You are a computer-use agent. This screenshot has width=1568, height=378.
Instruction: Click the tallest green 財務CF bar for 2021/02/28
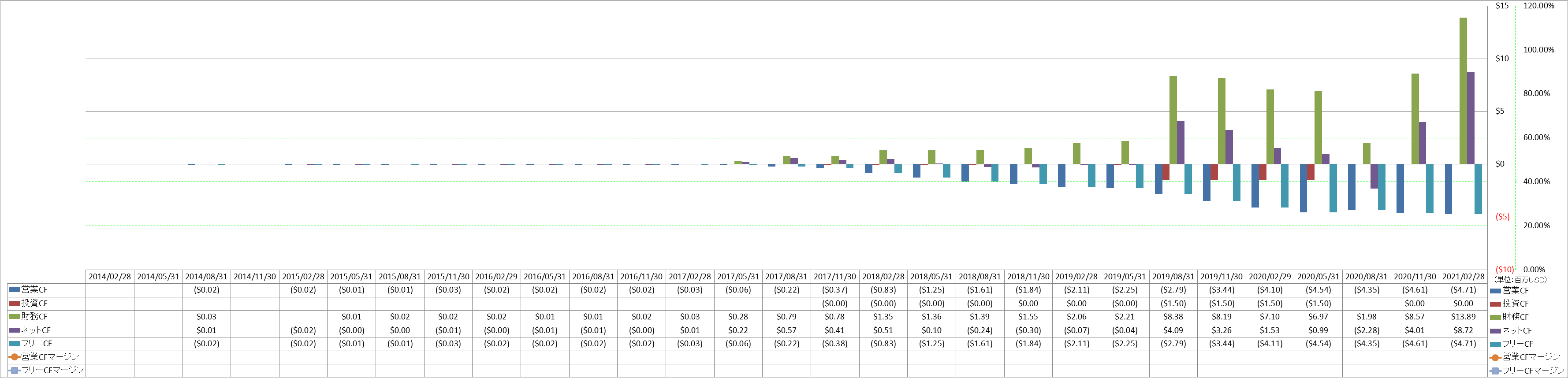tap(1463, 91)
